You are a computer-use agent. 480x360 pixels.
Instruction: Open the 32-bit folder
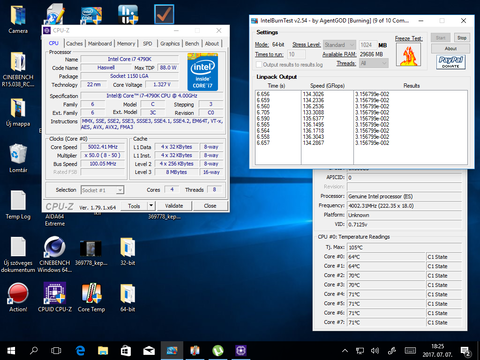coord(128,251)
